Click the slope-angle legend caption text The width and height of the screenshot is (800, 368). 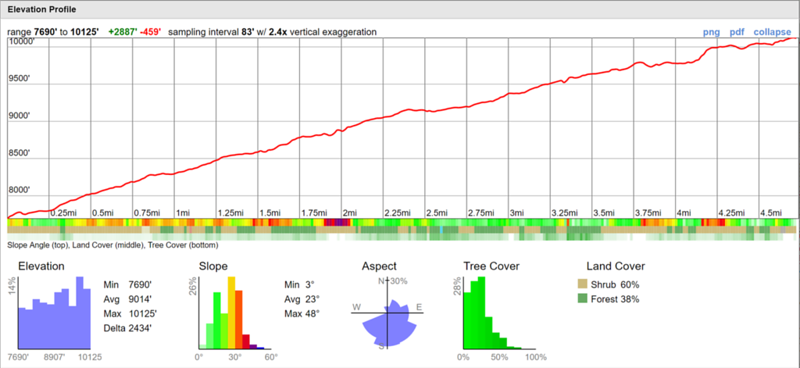(x=113, y=246)
